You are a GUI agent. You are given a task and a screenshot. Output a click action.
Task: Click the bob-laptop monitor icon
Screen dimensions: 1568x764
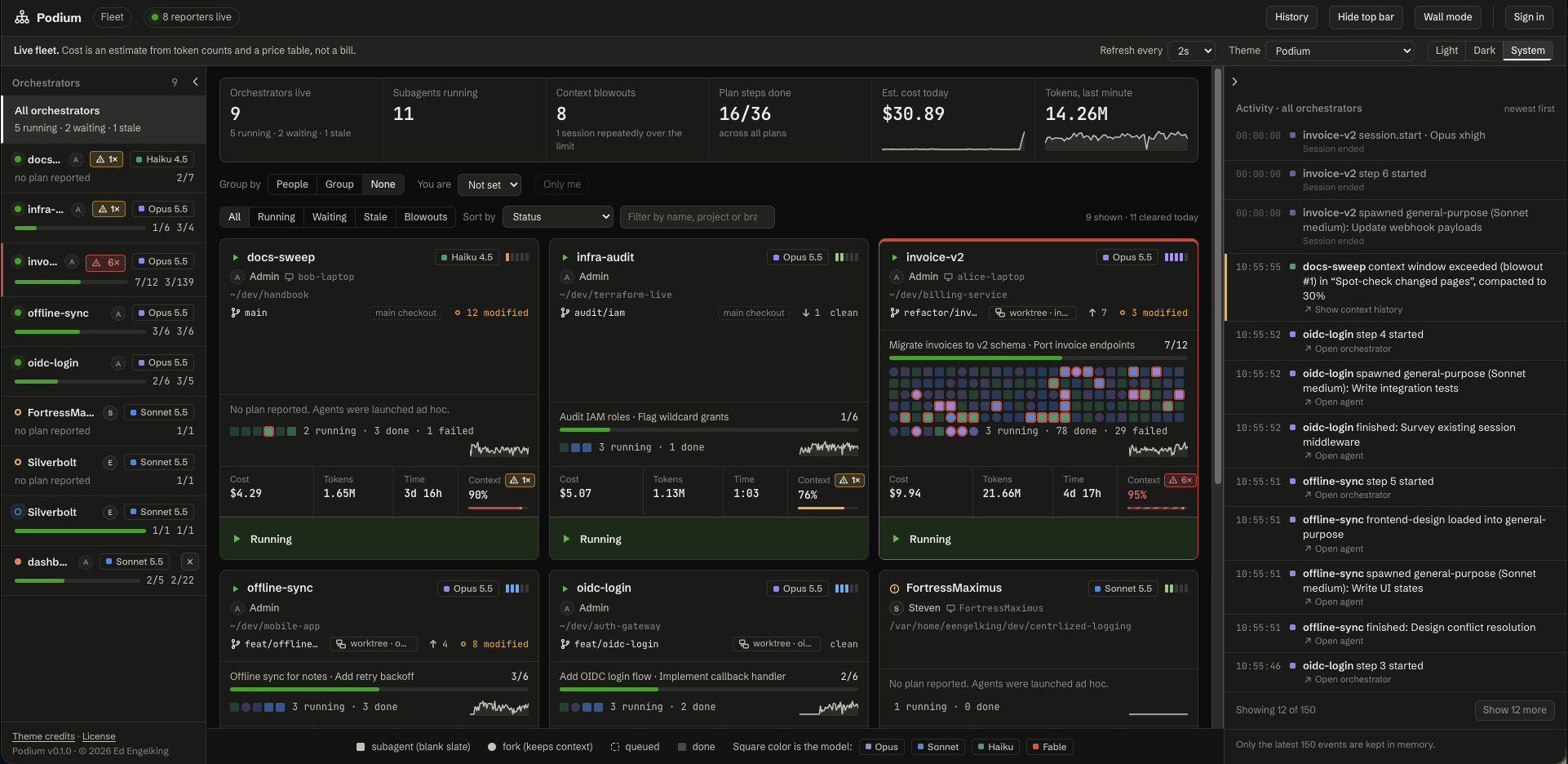tap(289, 278)
